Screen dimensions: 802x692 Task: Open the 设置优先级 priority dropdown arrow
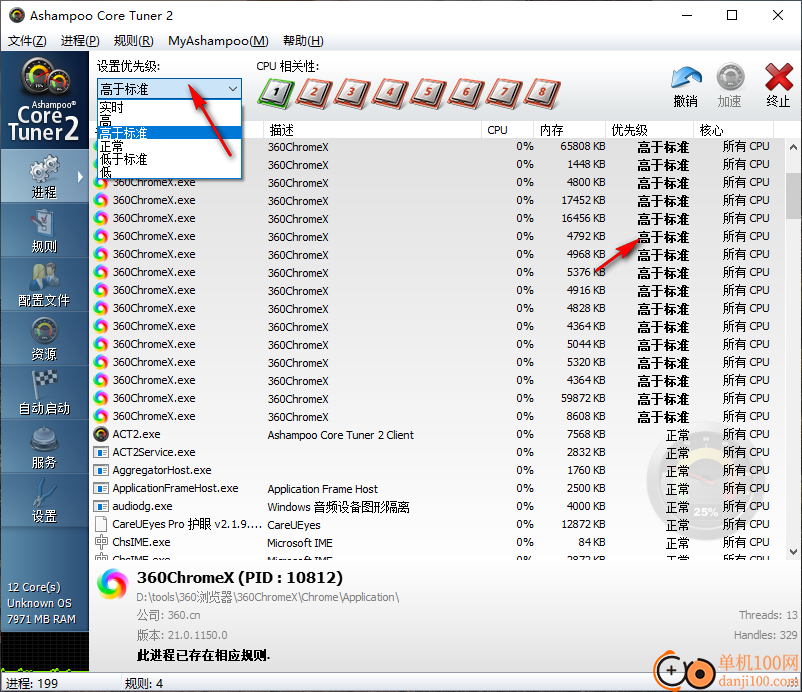(x=233, y=89)
